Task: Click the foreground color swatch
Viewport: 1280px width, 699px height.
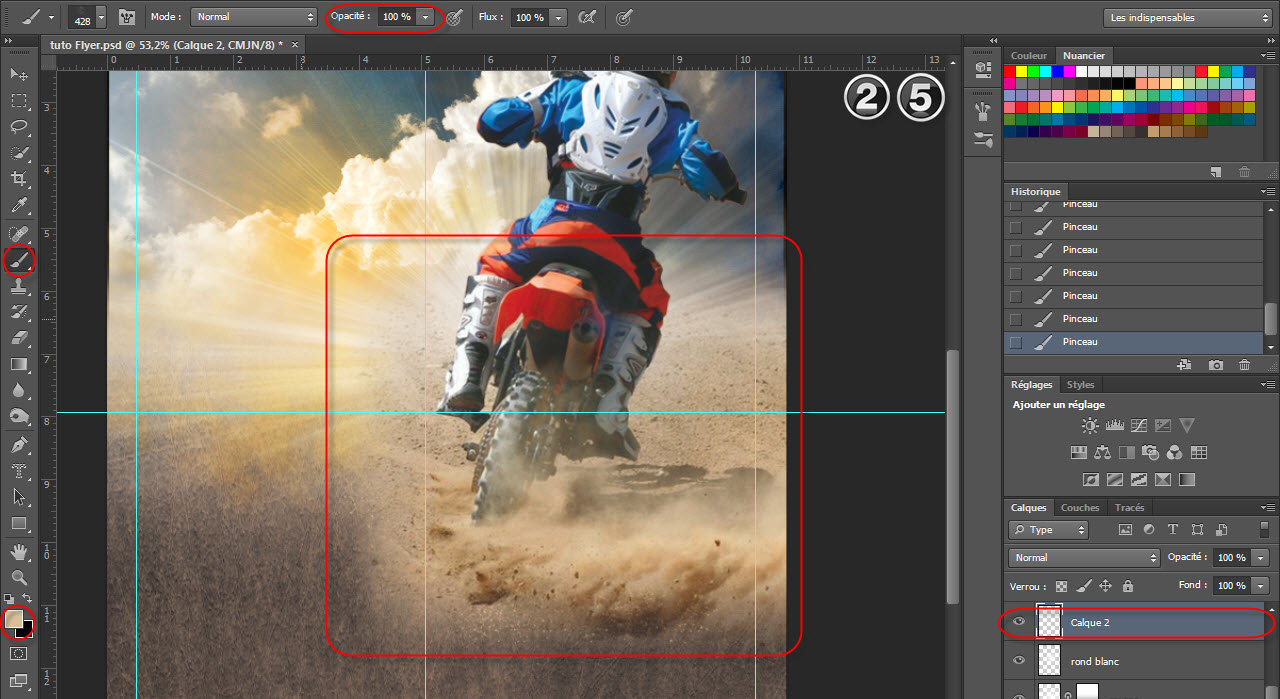Action: pyautogui.click(x=14, y=619)
